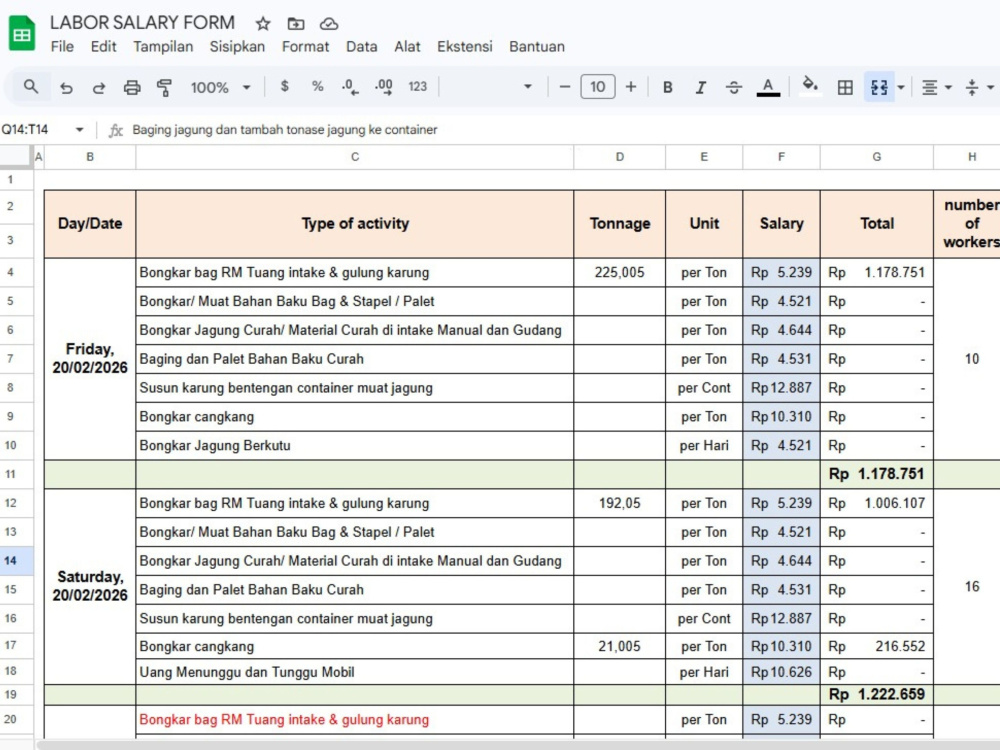This screenshot has height=750, width=1000.
Task: Open the File menu
Action: click(x=62, y=47)
